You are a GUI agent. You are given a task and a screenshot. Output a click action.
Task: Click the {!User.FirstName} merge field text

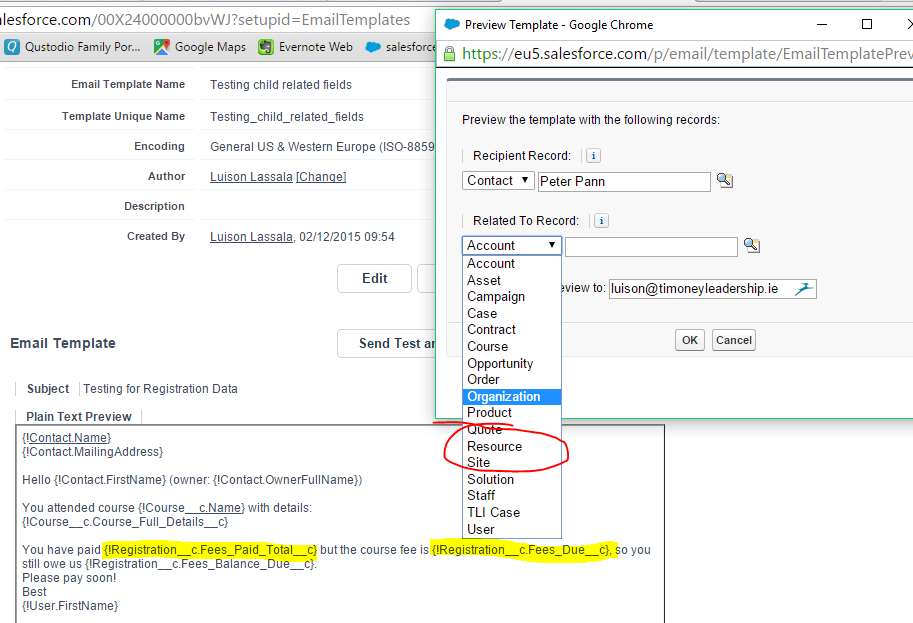click(70, 606)
